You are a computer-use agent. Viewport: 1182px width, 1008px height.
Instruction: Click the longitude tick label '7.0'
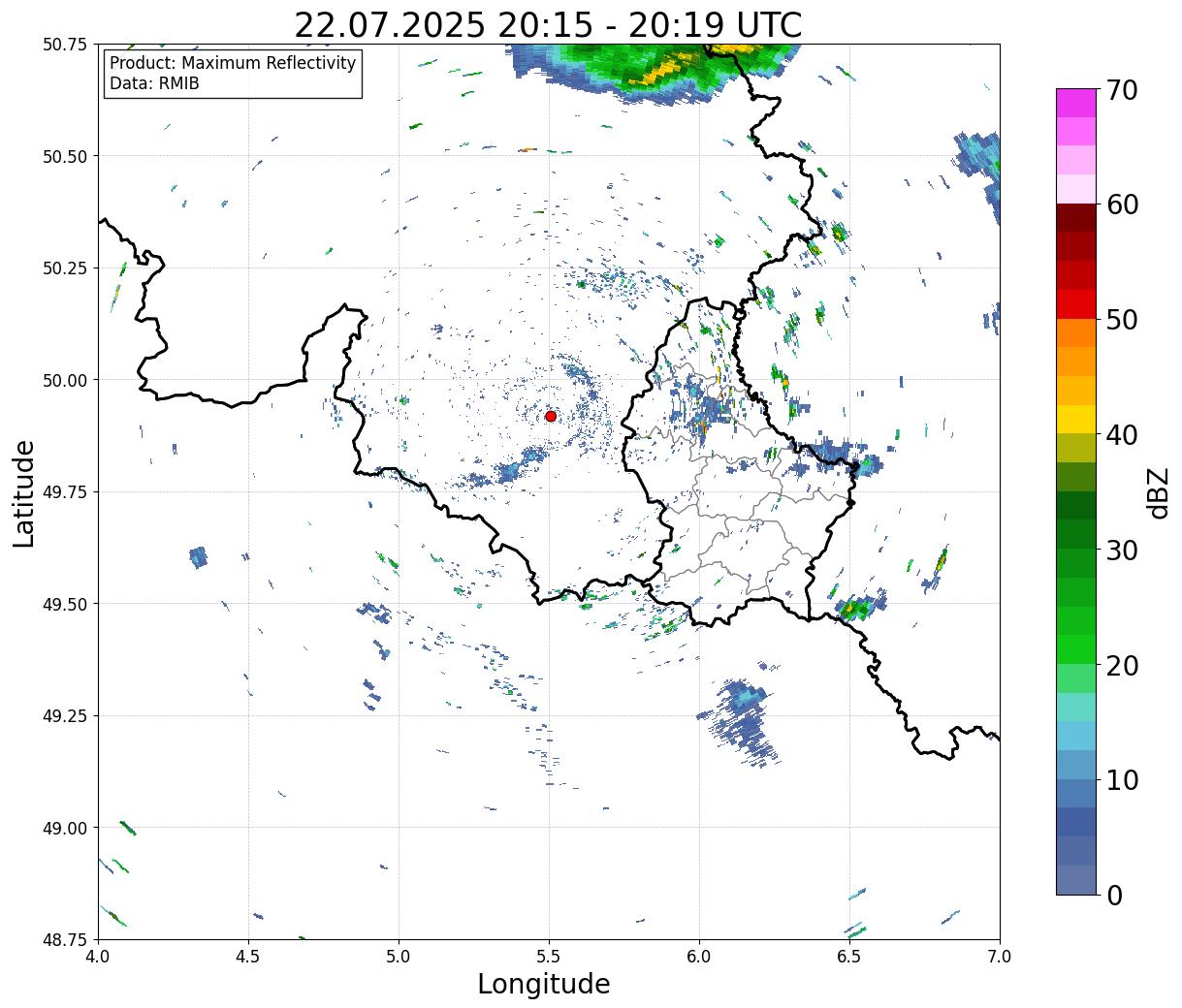coord(1000,956)
